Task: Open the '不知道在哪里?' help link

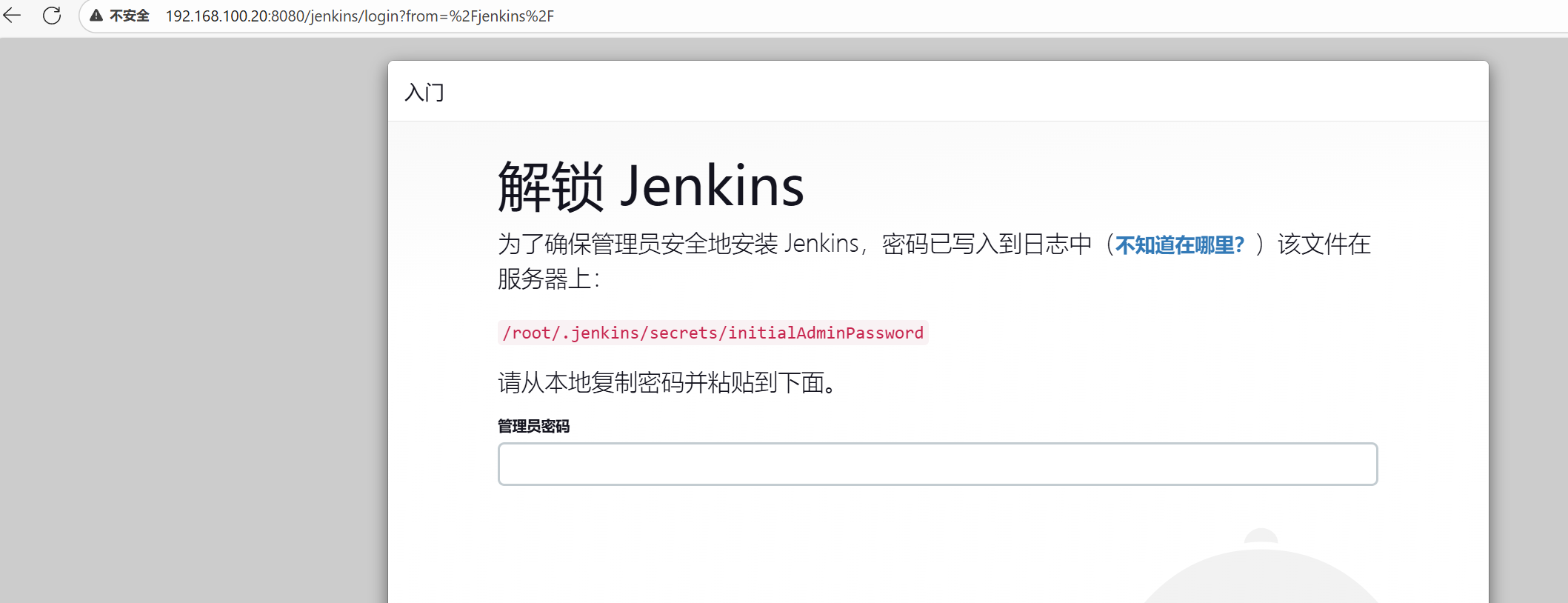Action: [1179, 245]
